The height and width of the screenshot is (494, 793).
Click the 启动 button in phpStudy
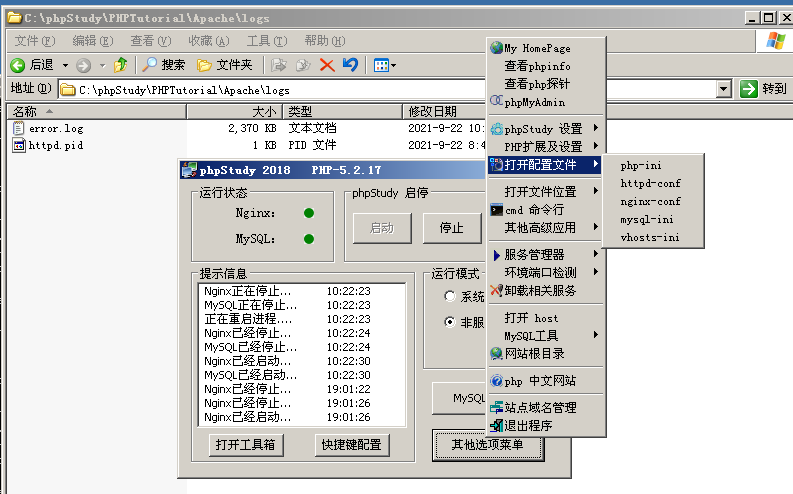pos(382,228)
